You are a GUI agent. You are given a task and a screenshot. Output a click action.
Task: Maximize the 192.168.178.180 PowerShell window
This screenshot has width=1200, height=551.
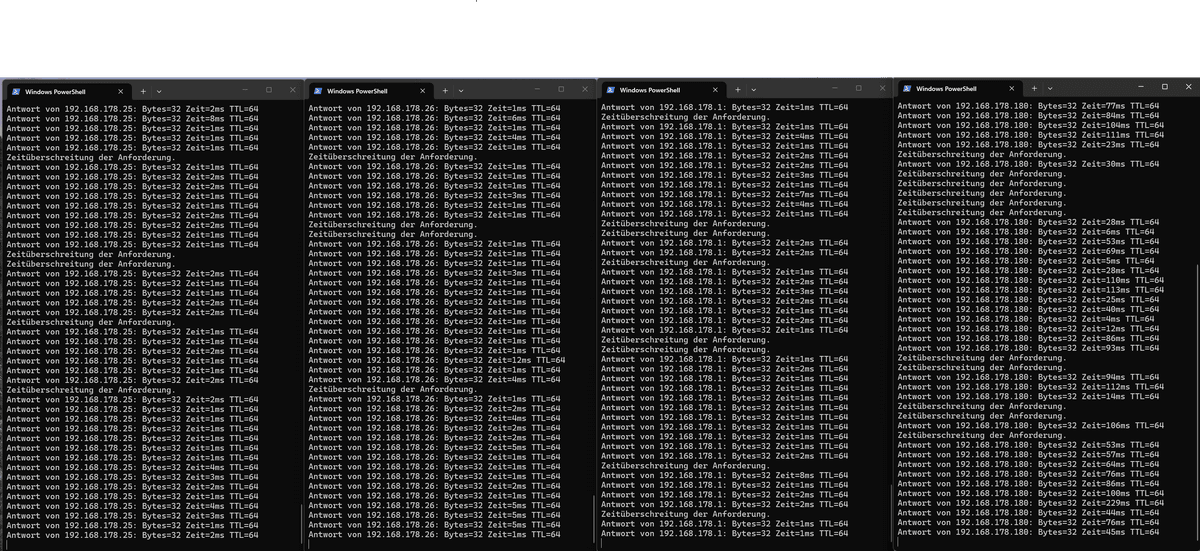click(1164, 88)
